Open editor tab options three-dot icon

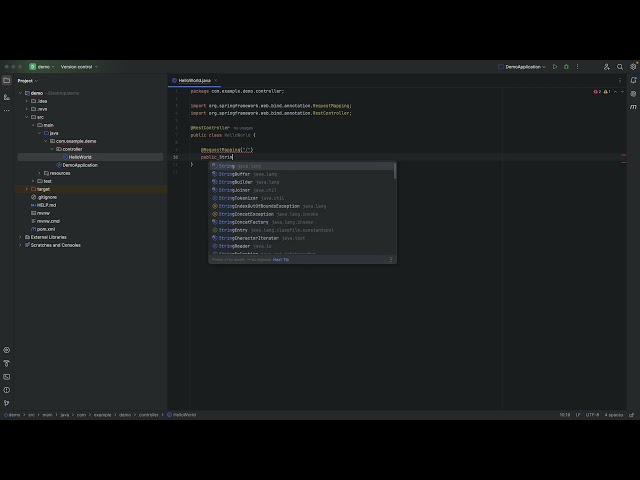pos(620,80)
